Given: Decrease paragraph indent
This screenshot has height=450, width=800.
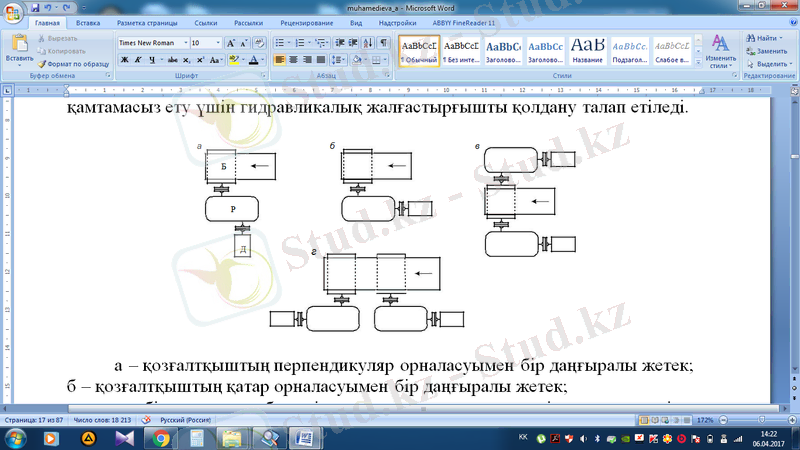Looking at the screenshot, I should point(340,43).
